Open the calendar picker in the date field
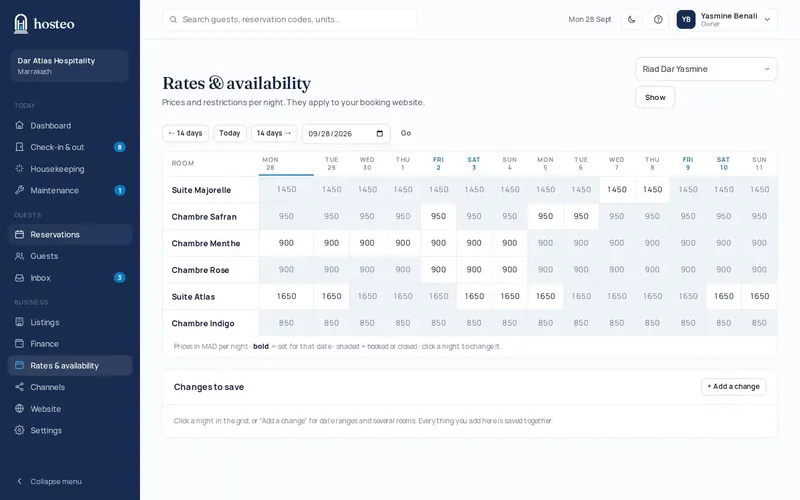Viewport: 800px width, 500px height. click(380, 134)
